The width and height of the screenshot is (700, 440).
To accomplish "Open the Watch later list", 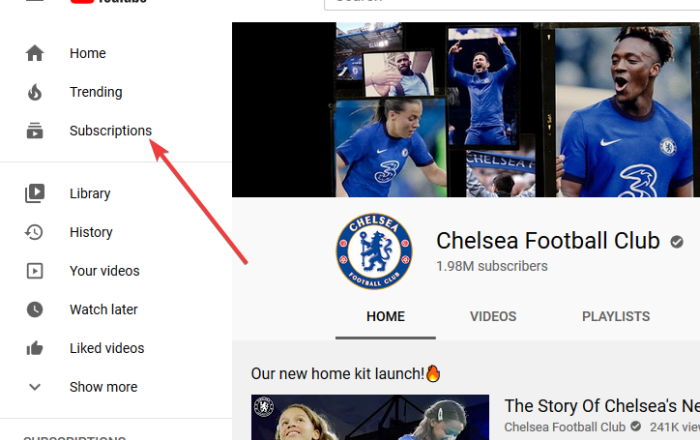I will pyautogui.click(x=104, y=309).
